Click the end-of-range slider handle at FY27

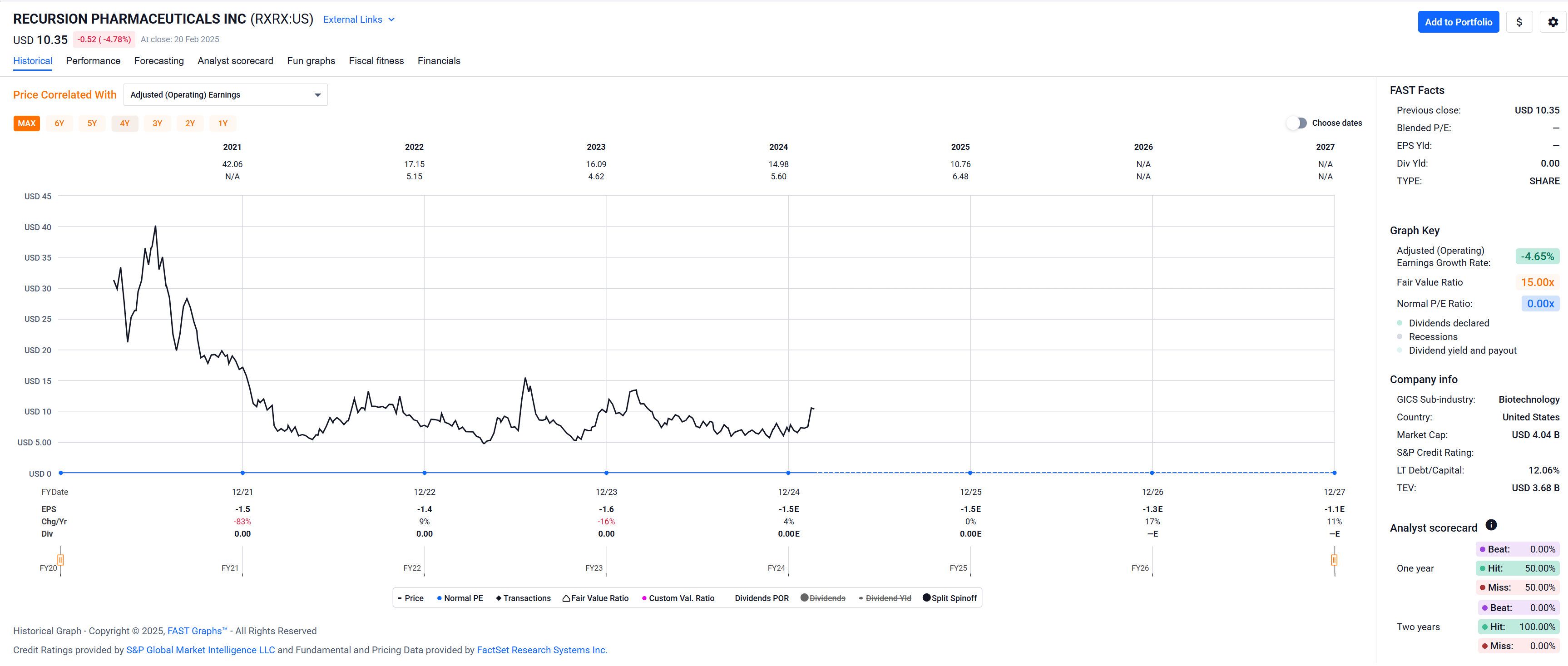(1334, 560)
